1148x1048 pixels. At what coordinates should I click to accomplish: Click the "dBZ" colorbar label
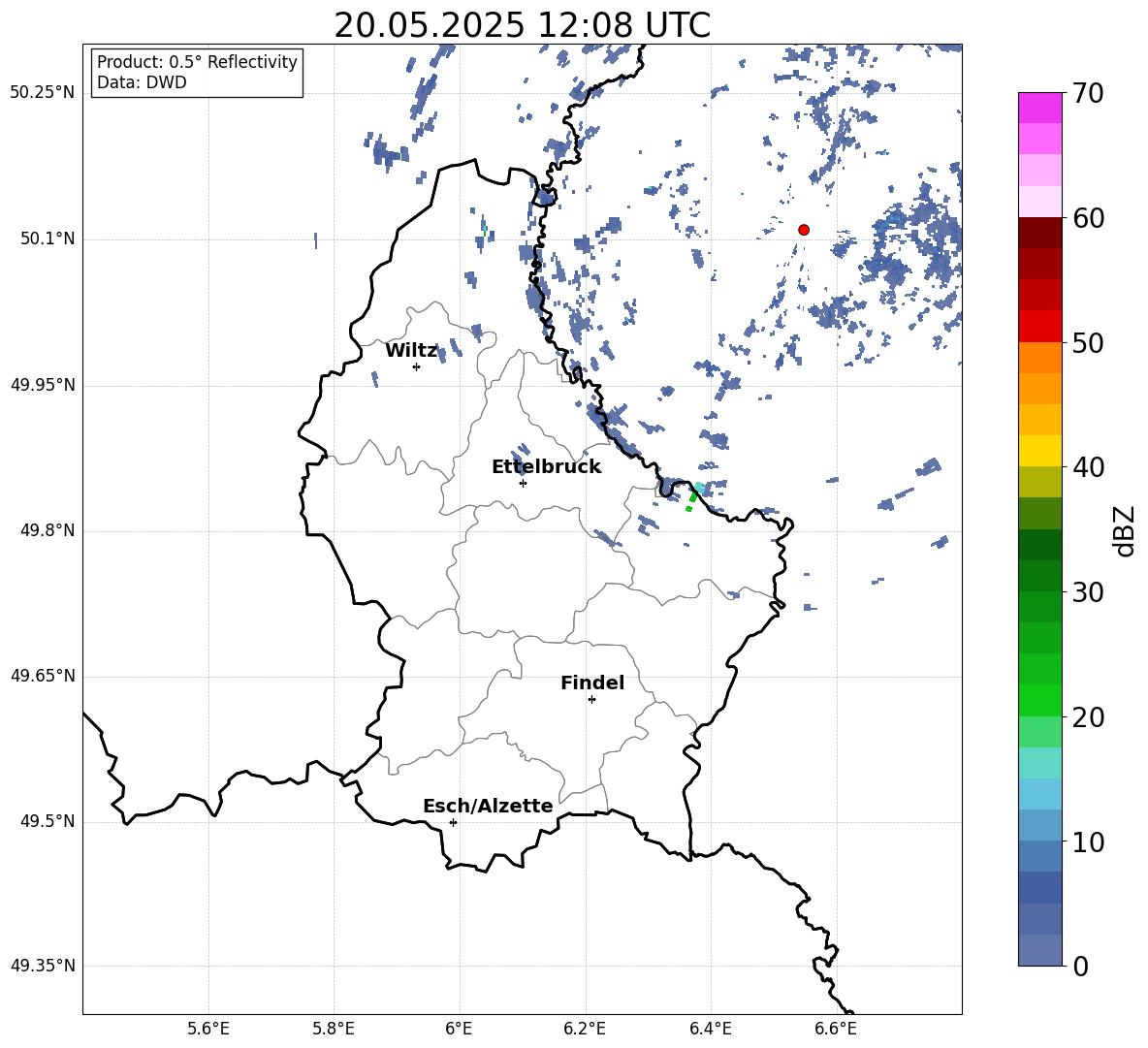(1124, 530)
